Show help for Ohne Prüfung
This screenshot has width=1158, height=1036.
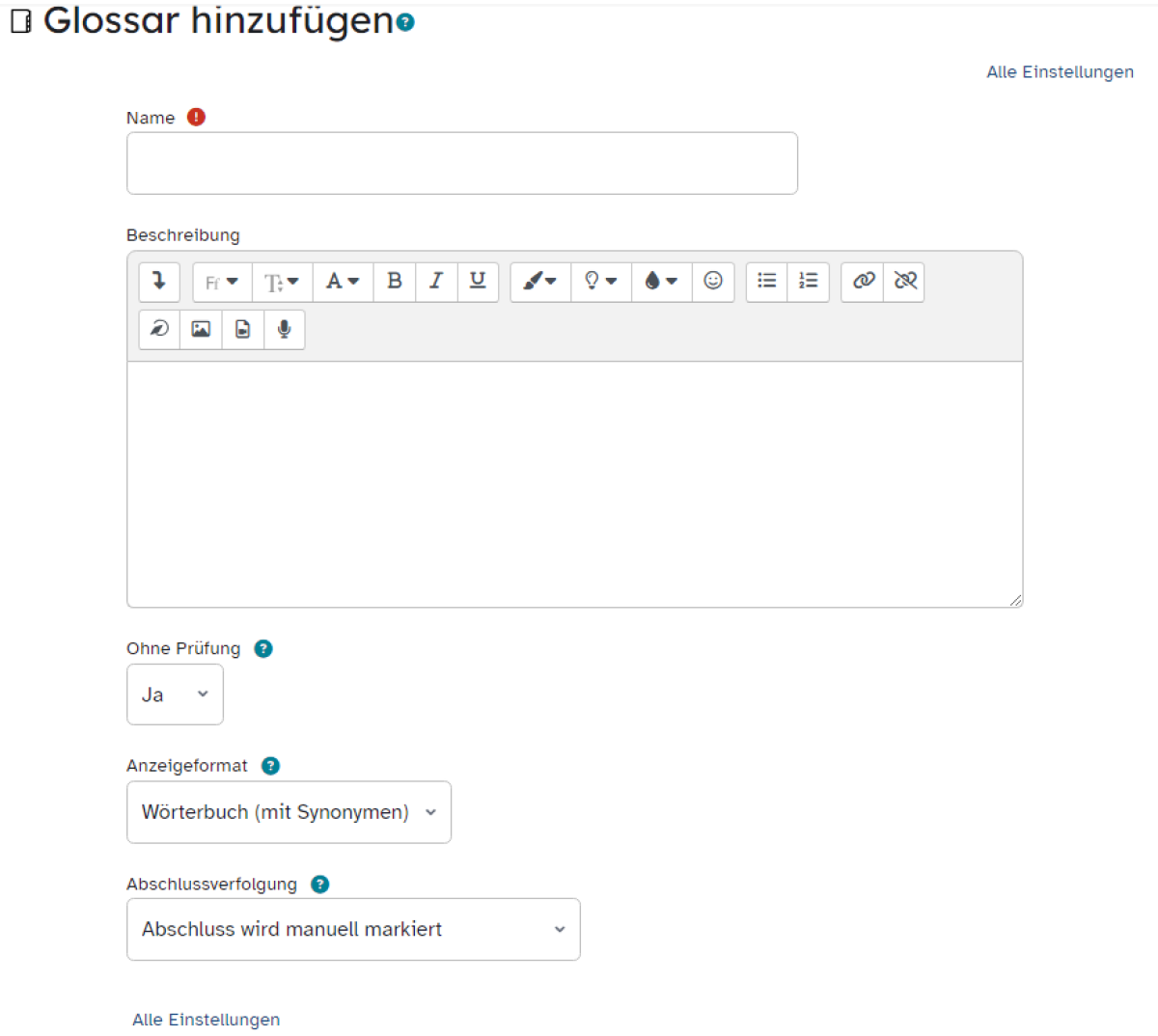(x=262, y=648)
